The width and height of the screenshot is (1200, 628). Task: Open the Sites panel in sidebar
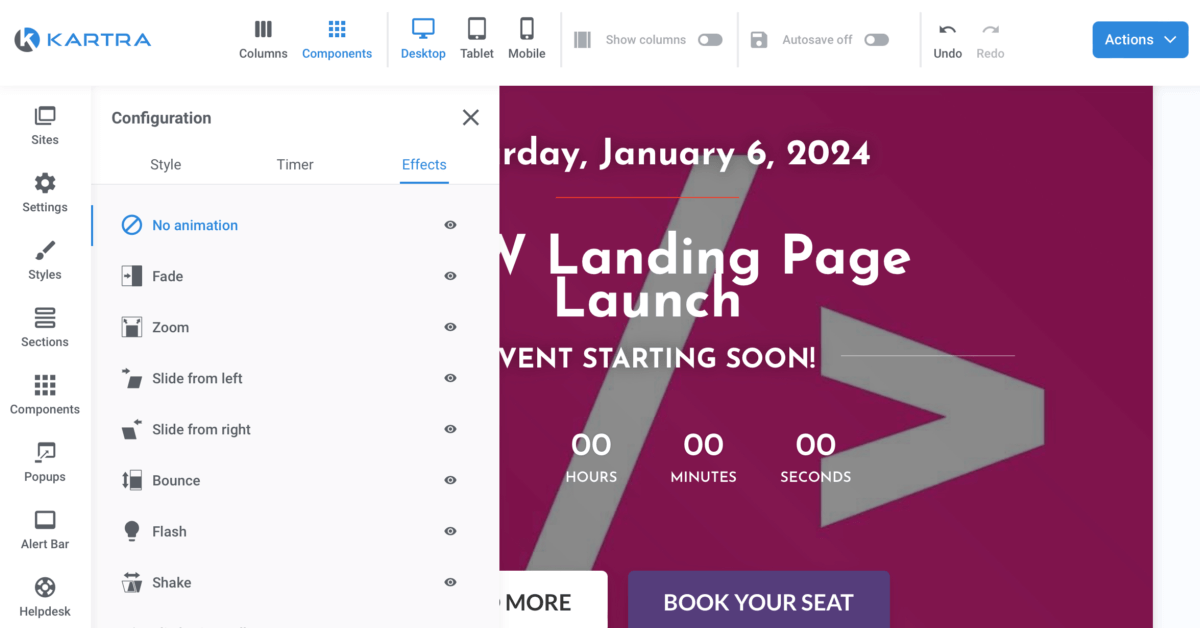[45, 125]
